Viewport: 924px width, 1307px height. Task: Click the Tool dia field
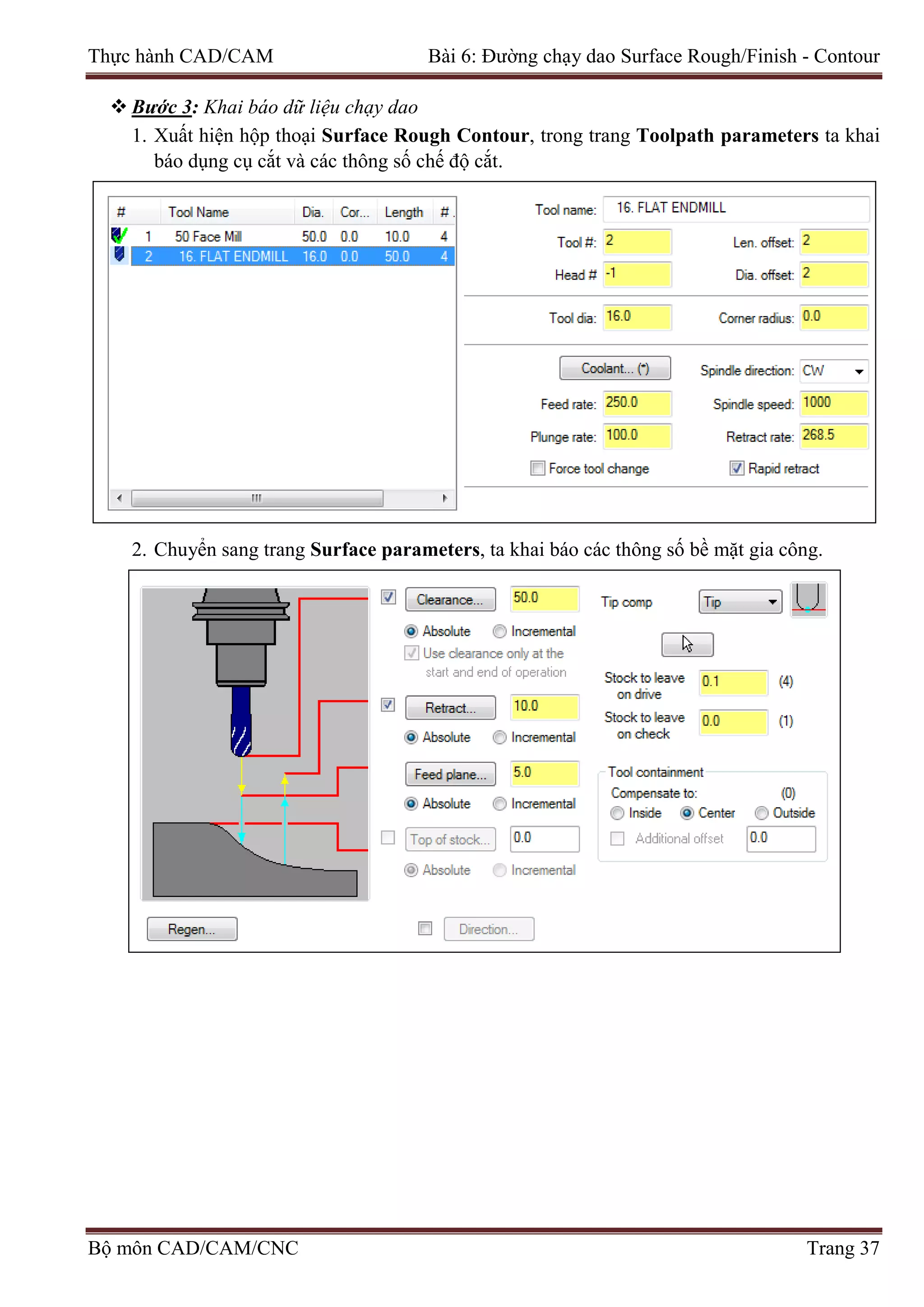[x=638, y=317]
